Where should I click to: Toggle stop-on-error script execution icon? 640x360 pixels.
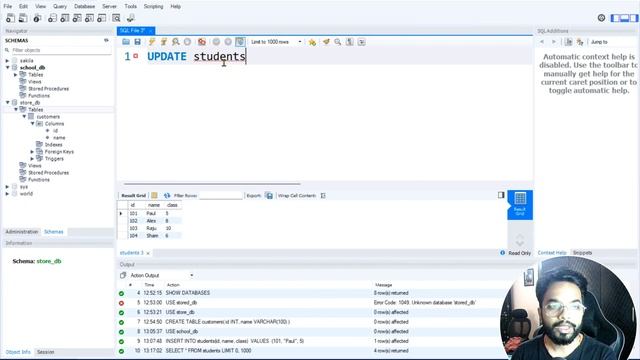[202, 42]
